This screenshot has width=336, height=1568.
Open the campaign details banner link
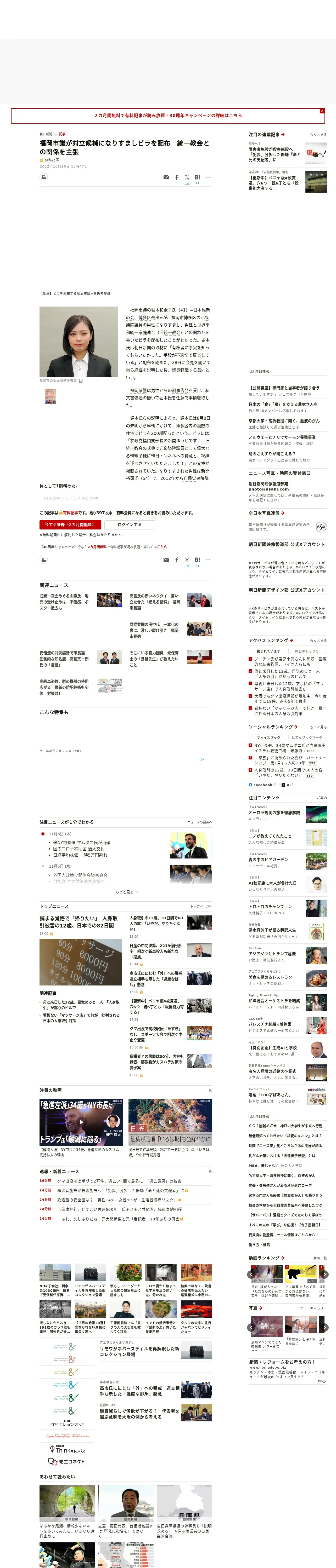(168, 116)
